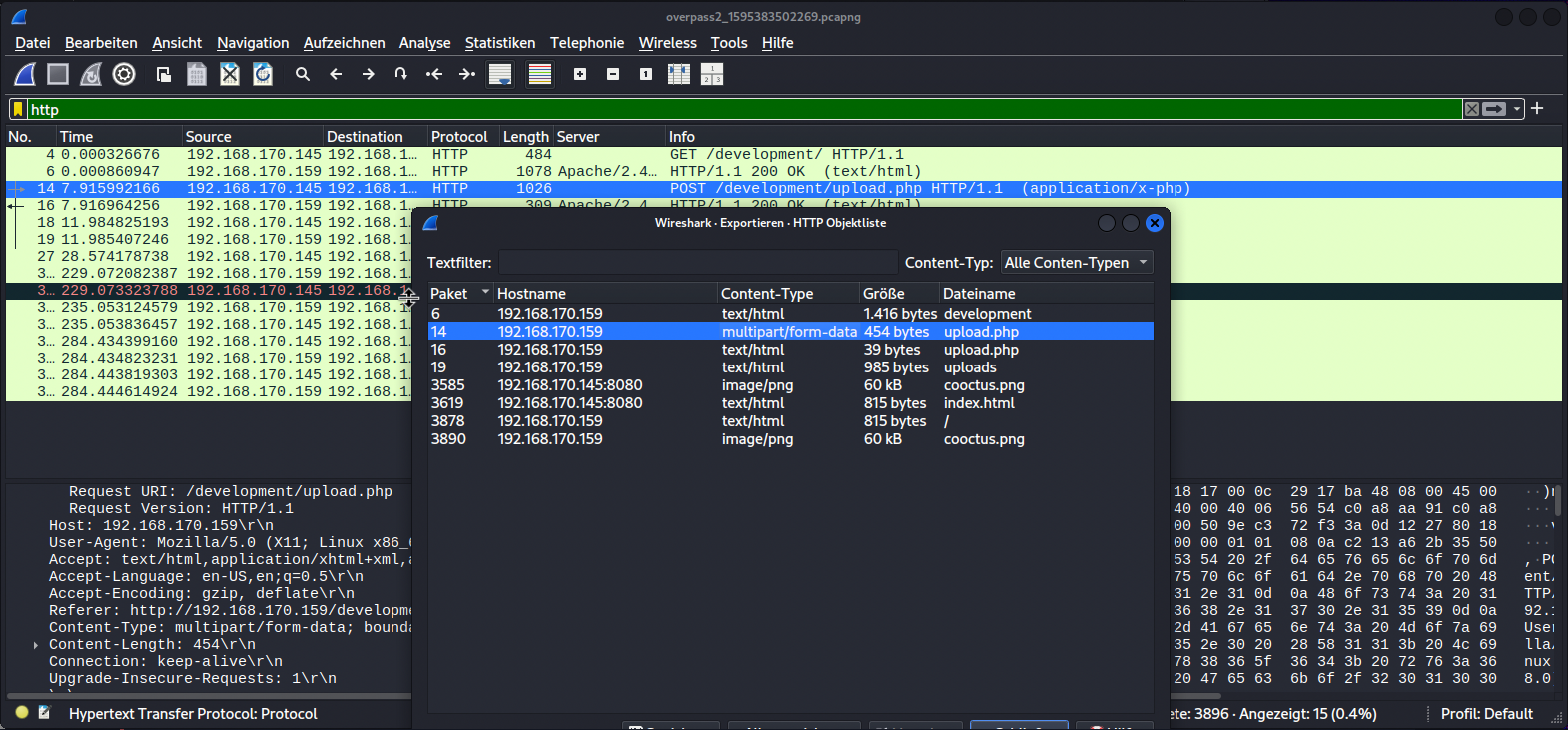This screenshot has width=1568, height=730.
Task: Select the uploads object from packet 19
Action: pos(790,367)
